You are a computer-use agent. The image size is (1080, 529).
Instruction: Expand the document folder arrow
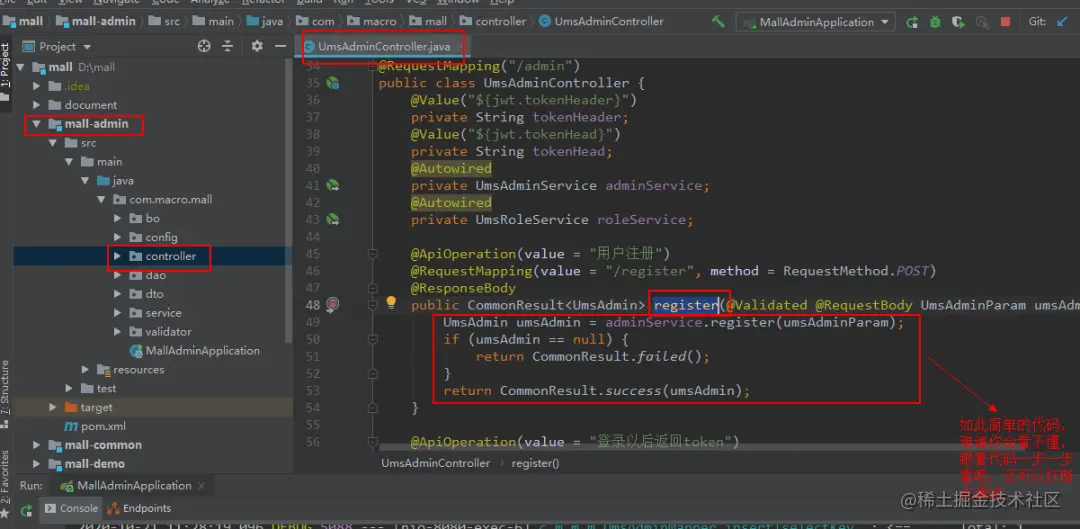pos(37,105)
